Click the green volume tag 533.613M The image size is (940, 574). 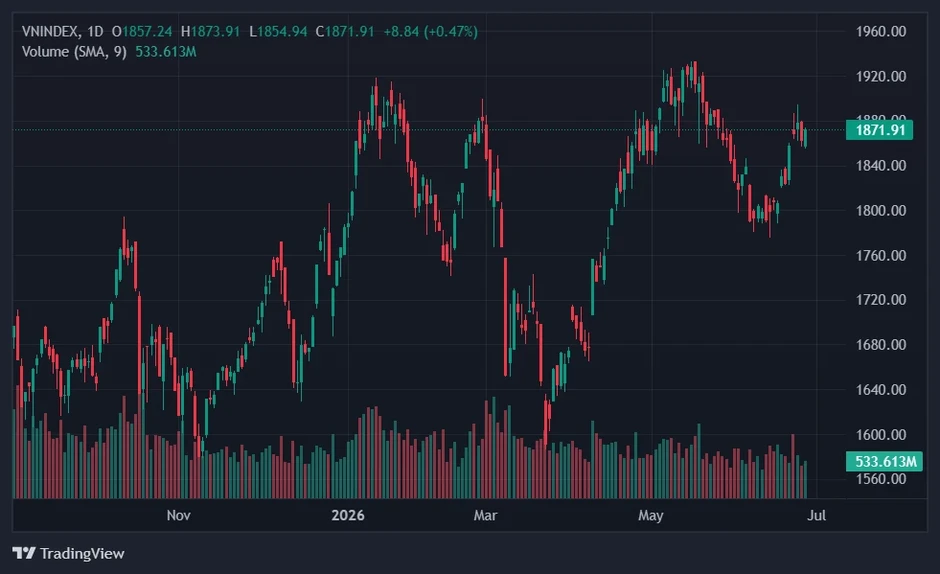(884, 461)
